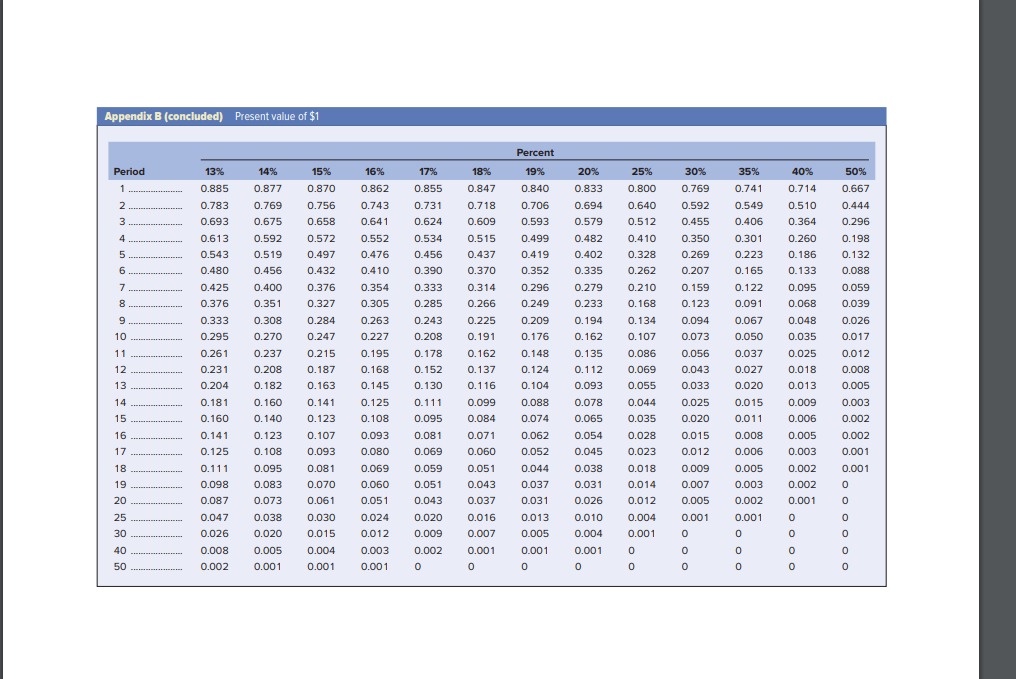The image size is (1016, 679).
Task: Click the Period 20 row label
Action: coord(121,501)
